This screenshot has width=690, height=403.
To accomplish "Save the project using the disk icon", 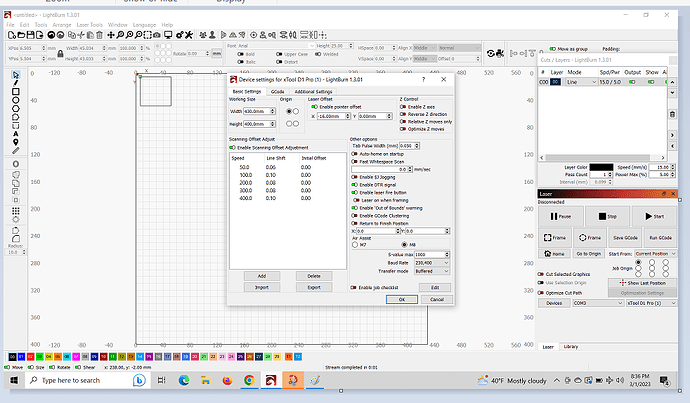I will click(30, 35).
